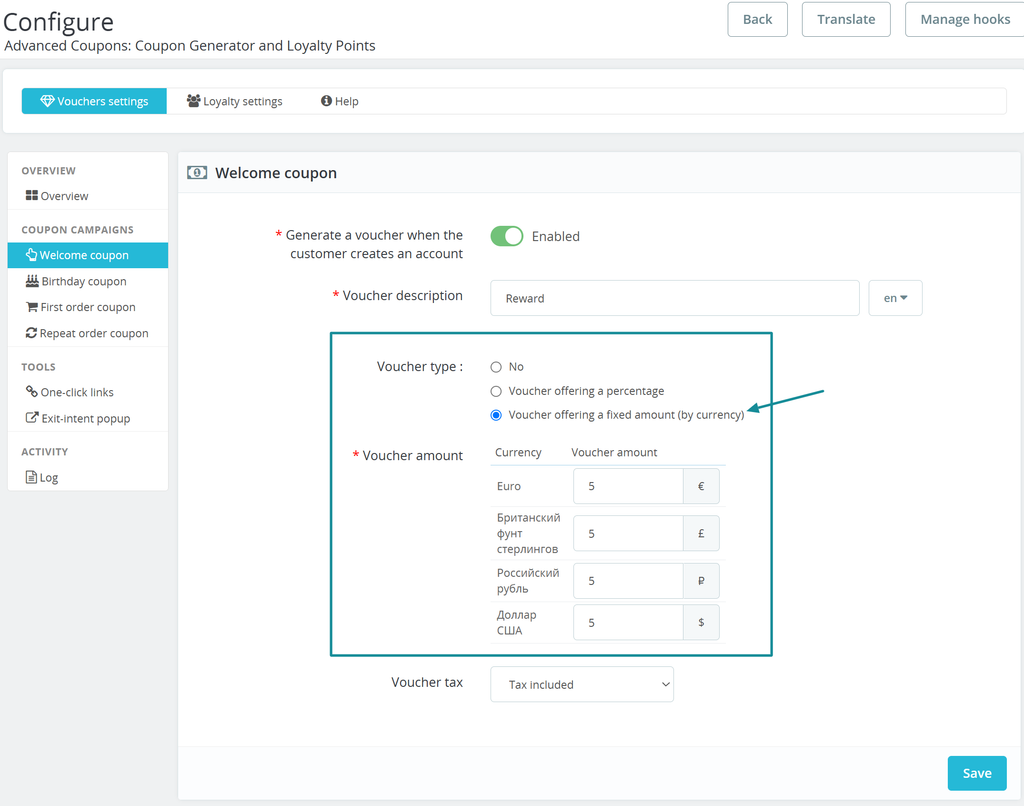Click the external link icon beside Exit-intent popup
1024x806 pixels.
(x=31, y=418)
